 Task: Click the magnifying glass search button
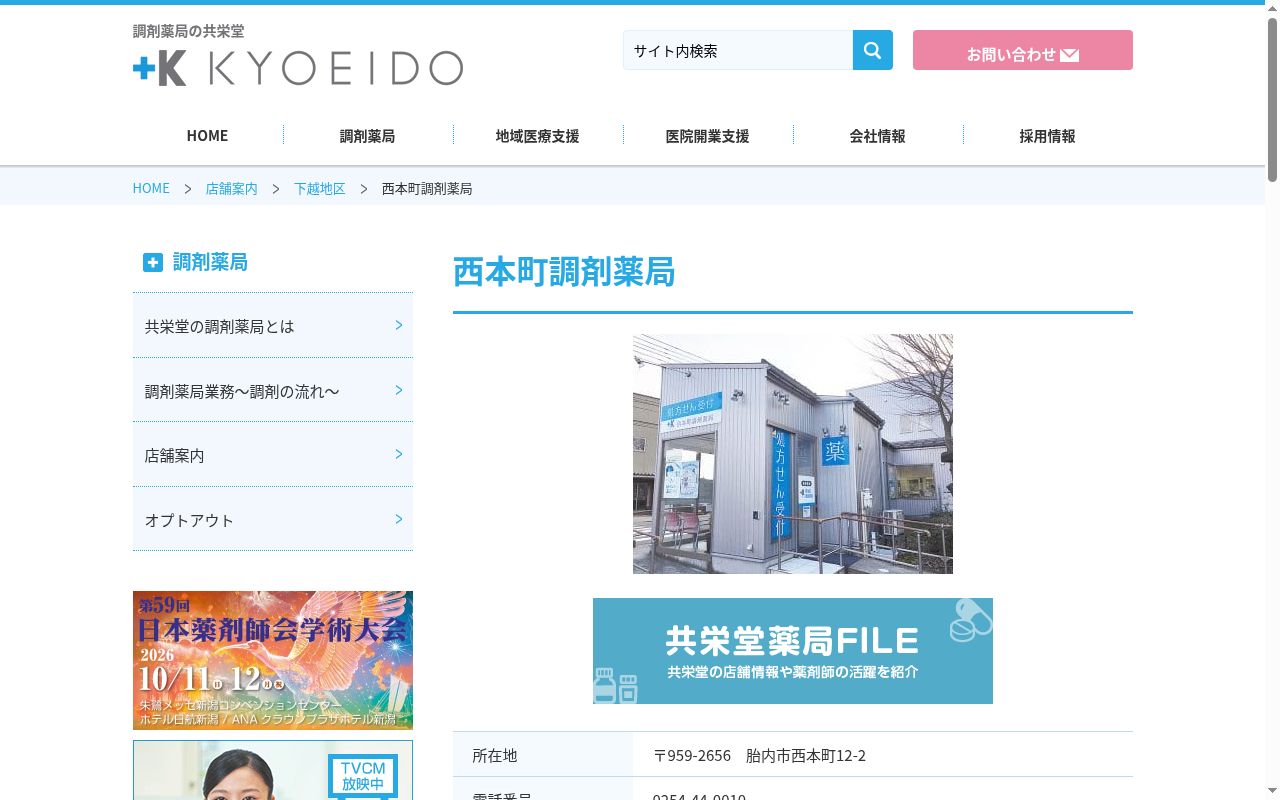tap(872, 50)
